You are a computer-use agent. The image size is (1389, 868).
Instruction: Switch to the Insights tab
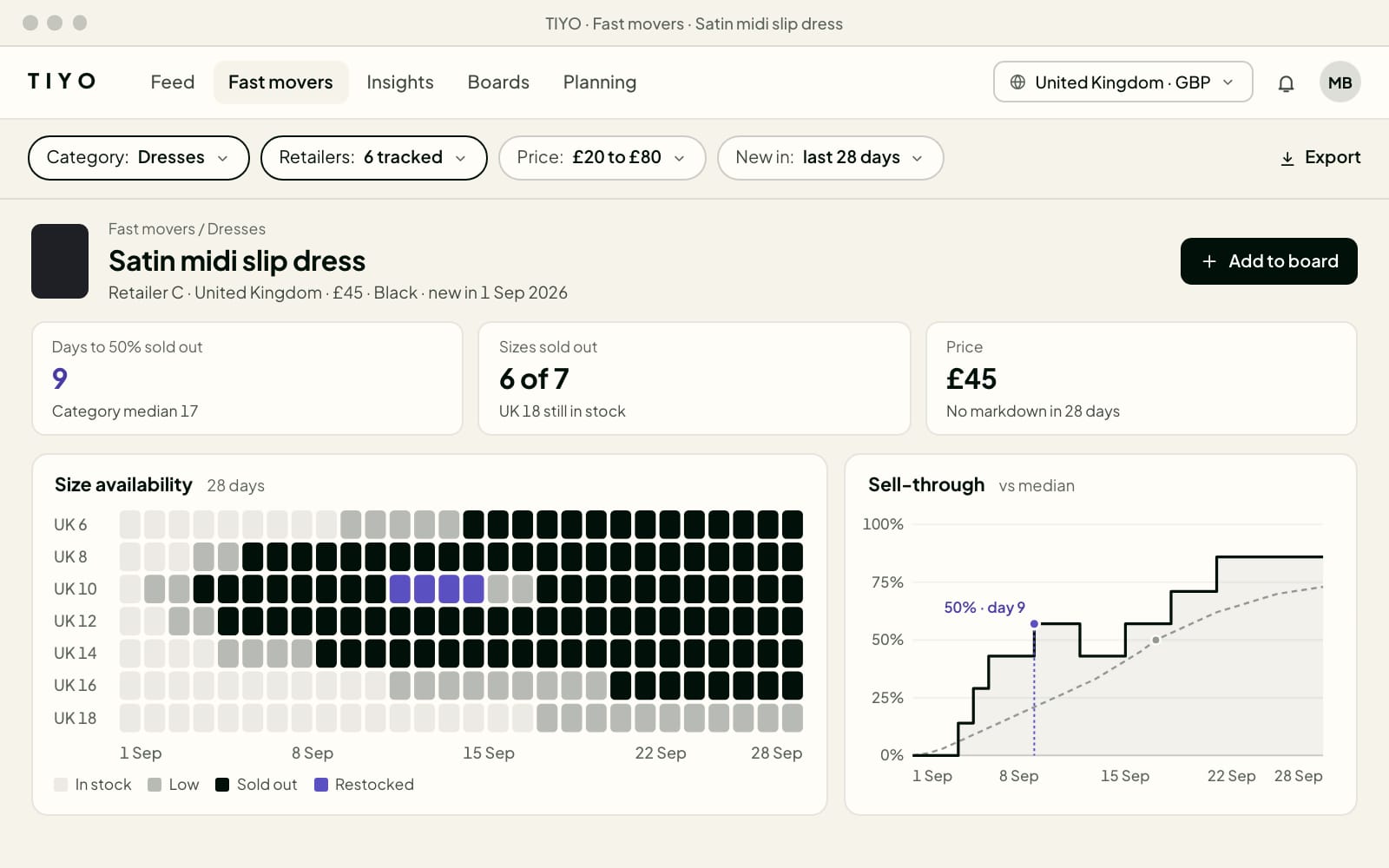click(x=400, y=82)
